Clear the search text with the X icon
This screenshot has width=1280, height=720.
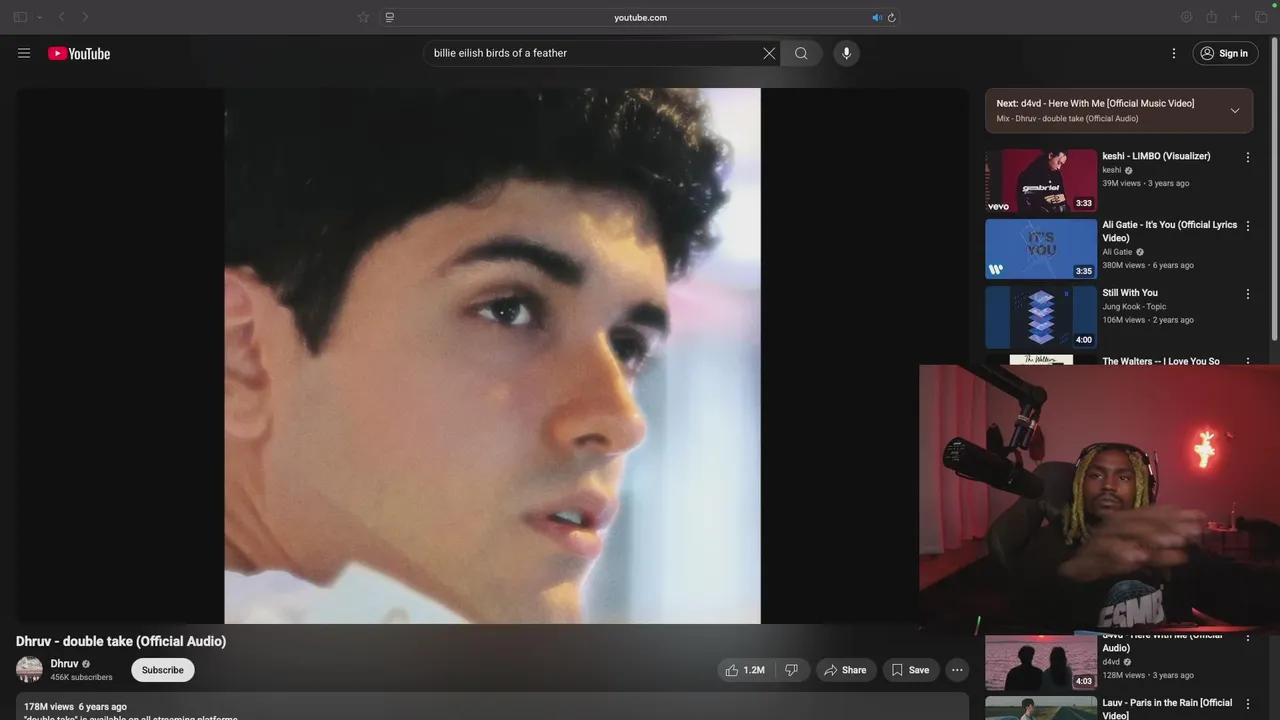pyautogui.click(x=769, y=53)
